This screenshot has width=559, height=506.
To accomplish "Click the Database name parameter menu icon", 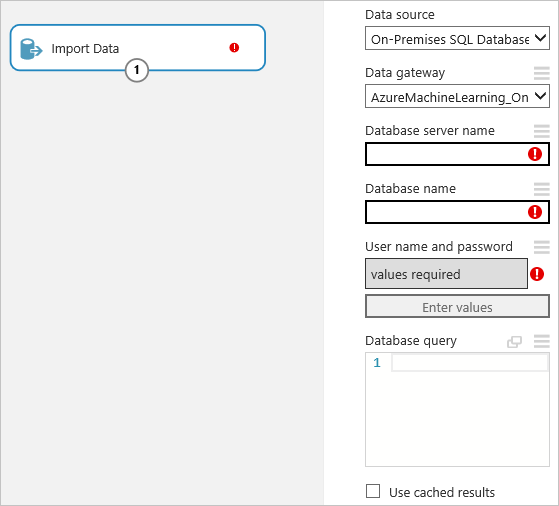I will [x=541, y=189].
